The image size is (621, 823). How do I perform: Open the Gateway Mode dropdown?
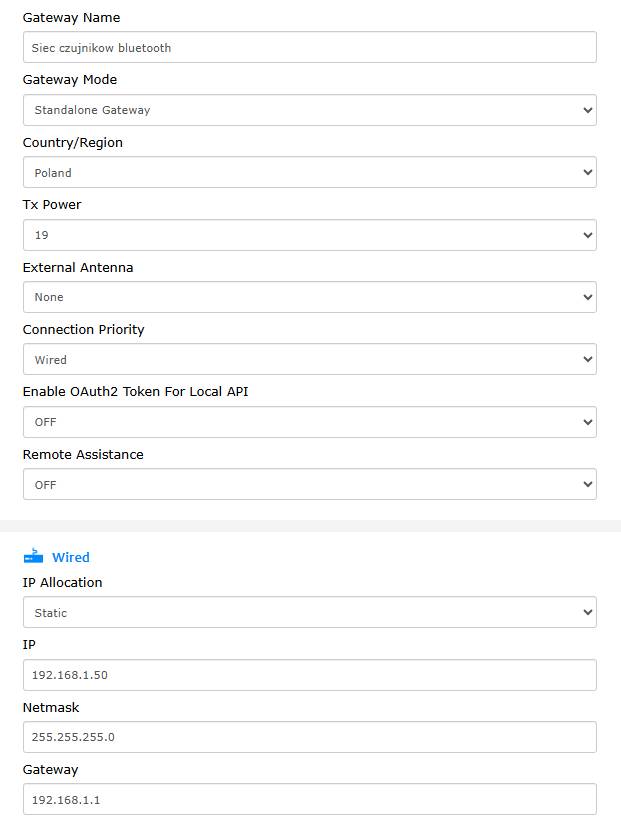click(310, 110)
